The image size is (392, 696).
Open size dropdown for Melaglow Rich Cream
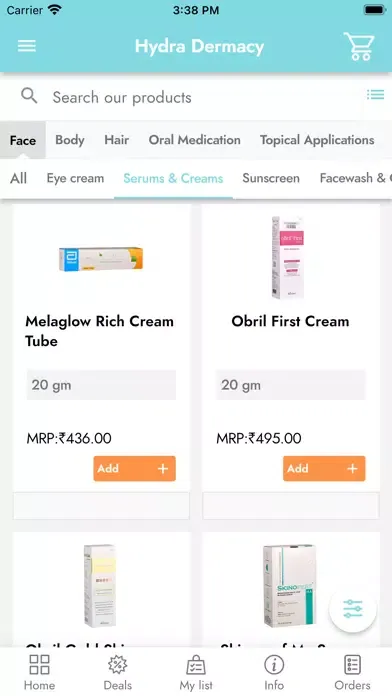(x=101, y=385)
